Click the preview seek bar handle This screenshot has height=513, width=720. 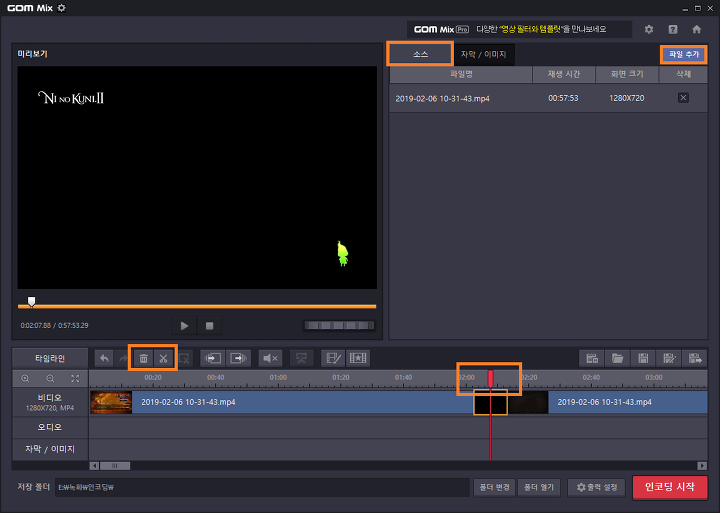(x=31, y=302)
